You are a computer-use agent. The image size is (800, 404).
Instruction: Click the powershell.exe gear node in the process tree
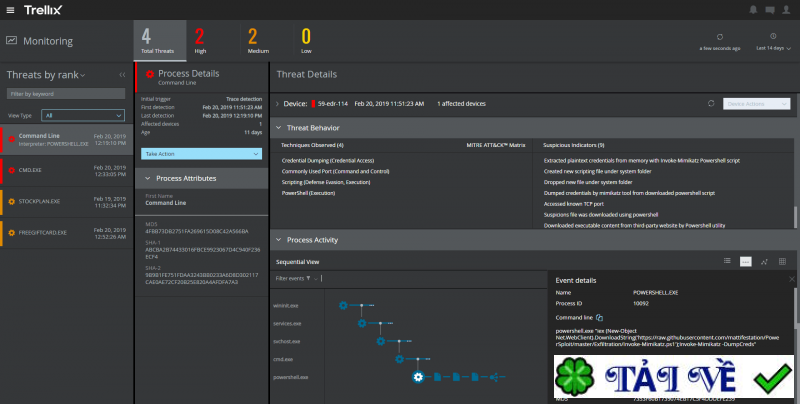(419, 376)
